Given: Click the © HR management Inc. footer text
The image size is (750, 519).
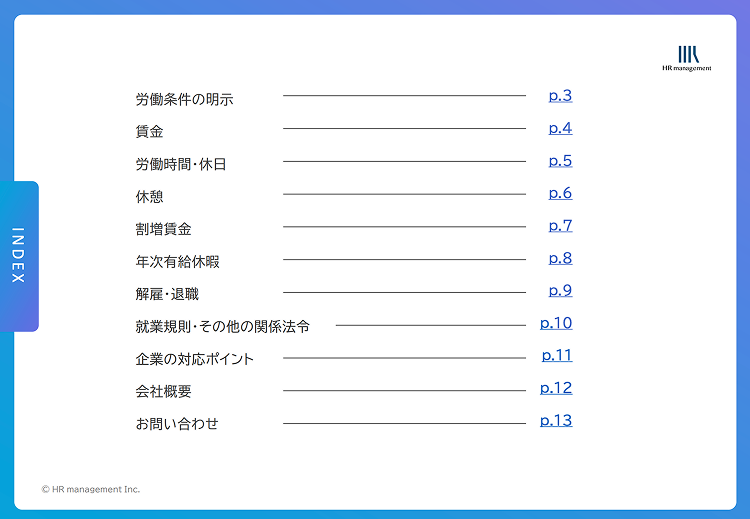Looking at the screenshot, I should [91, 489].
